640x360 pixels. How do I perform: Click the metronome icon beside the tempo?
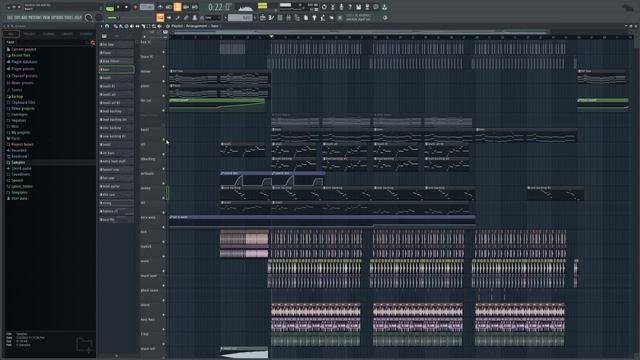[x=160, y=7]
